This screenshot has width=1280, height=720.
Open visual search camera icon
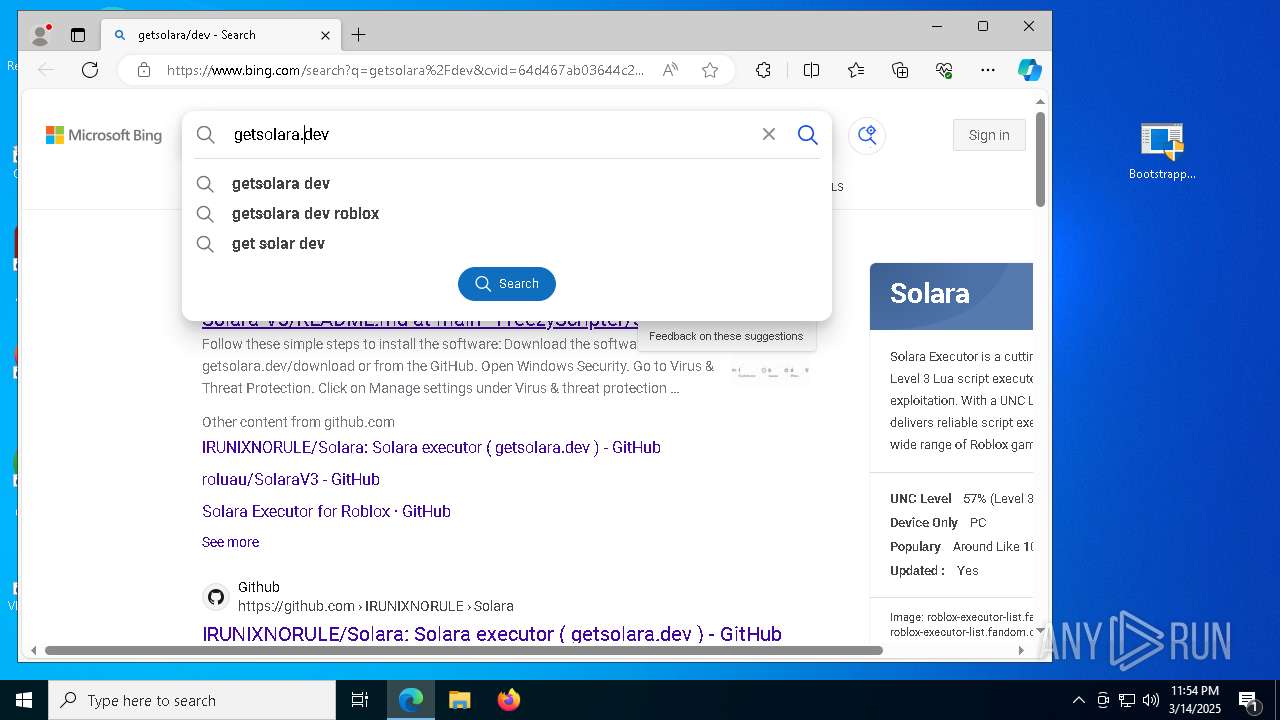click(x=867, y=135)
